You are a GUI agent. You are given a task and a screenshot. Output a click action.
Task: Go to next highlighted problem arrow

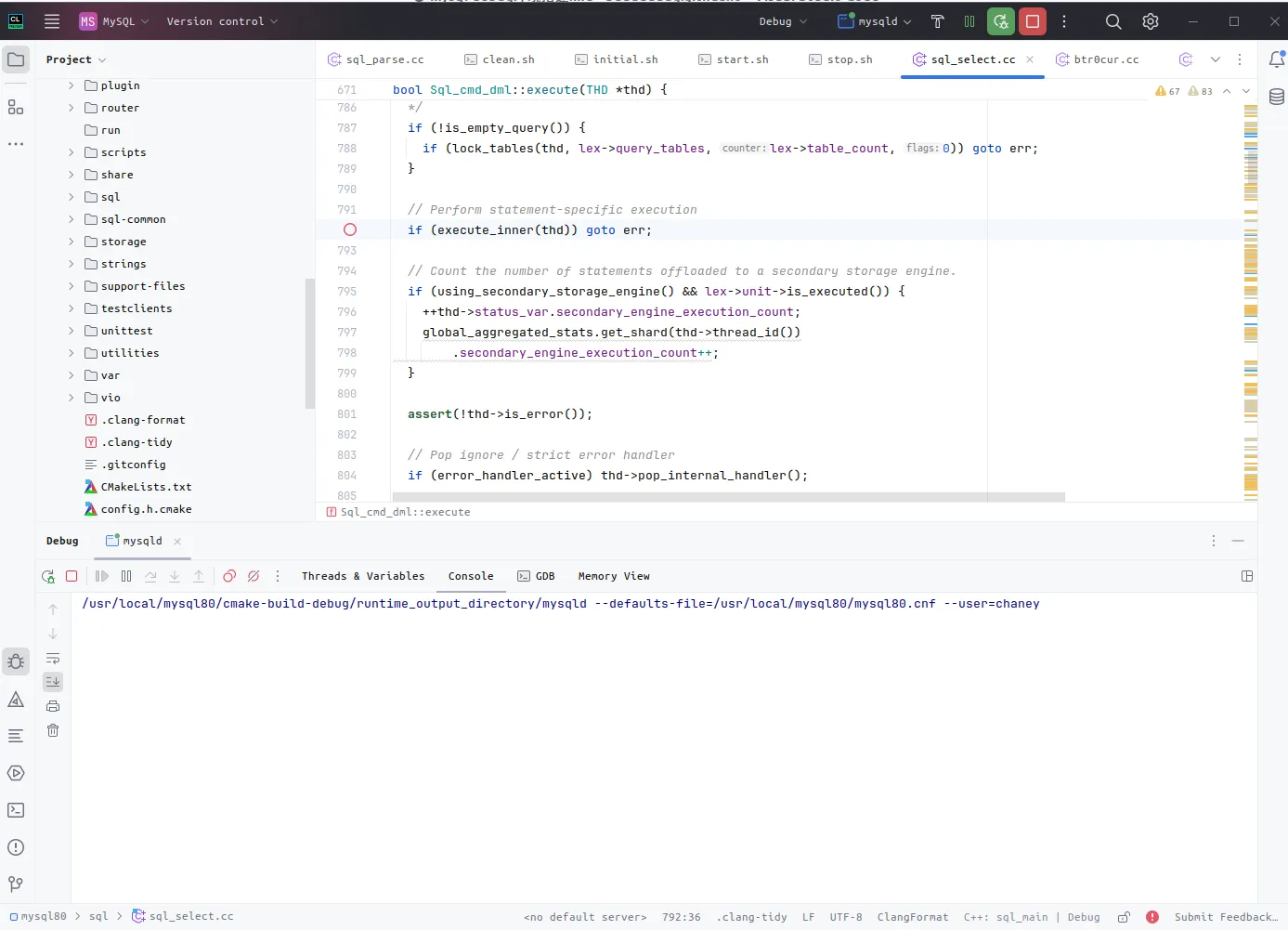(x=1246, y=91)
